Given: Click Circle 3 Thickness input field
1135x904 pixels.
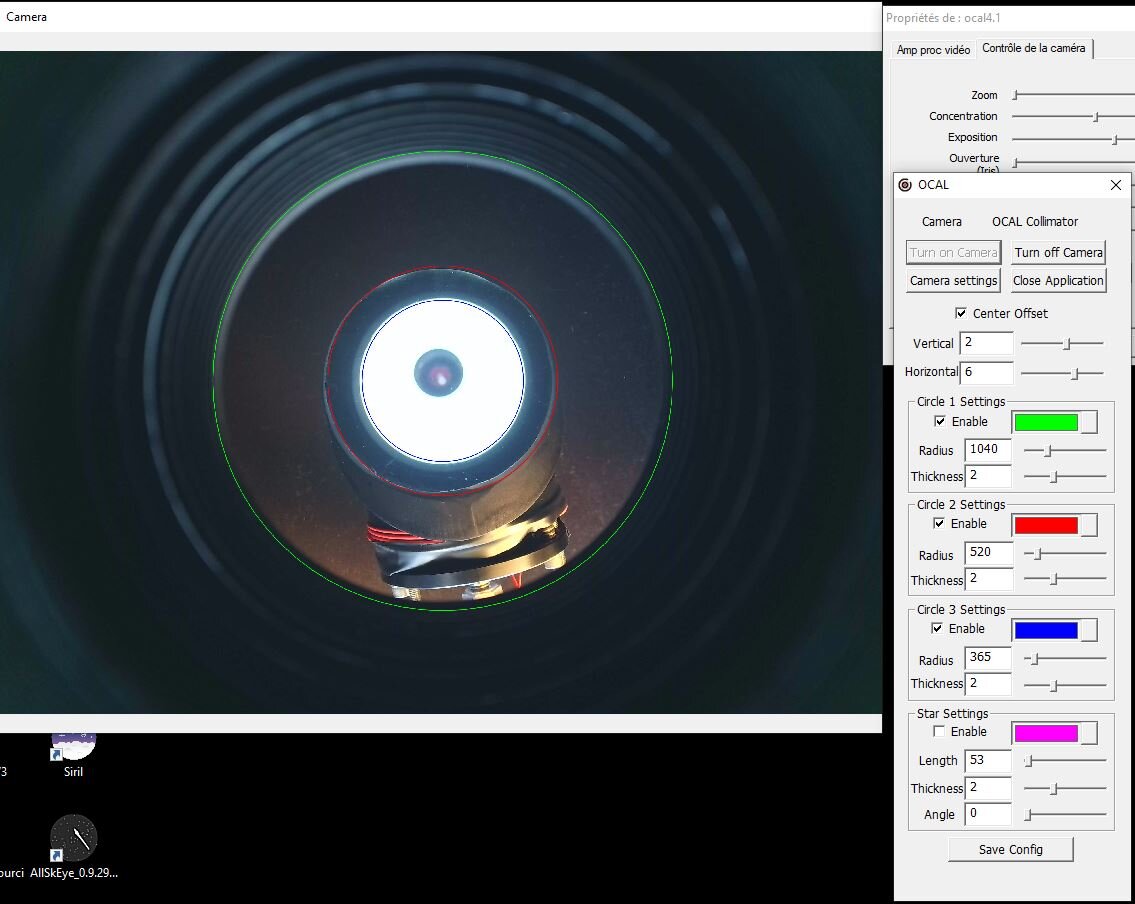Looking at the screenshot, I should (988, 684).
